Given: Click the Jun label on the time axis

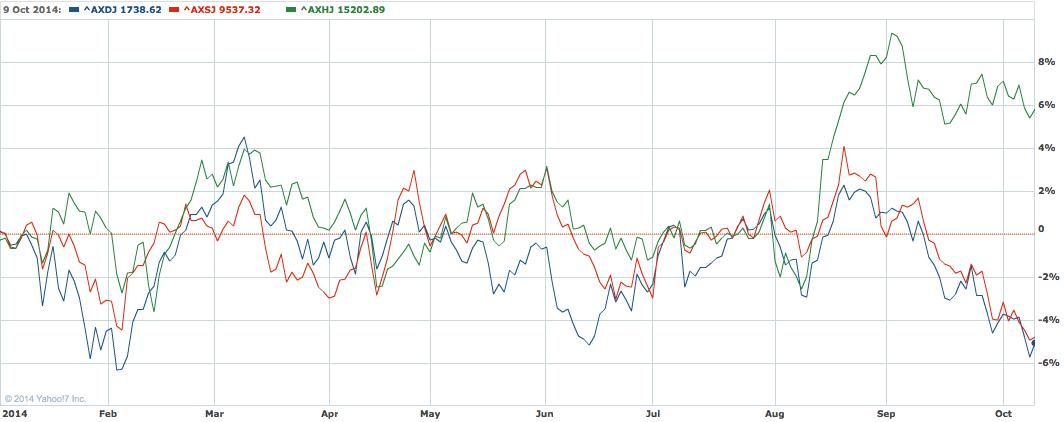Looking at the screenshot, I should [x=544, y=412].
